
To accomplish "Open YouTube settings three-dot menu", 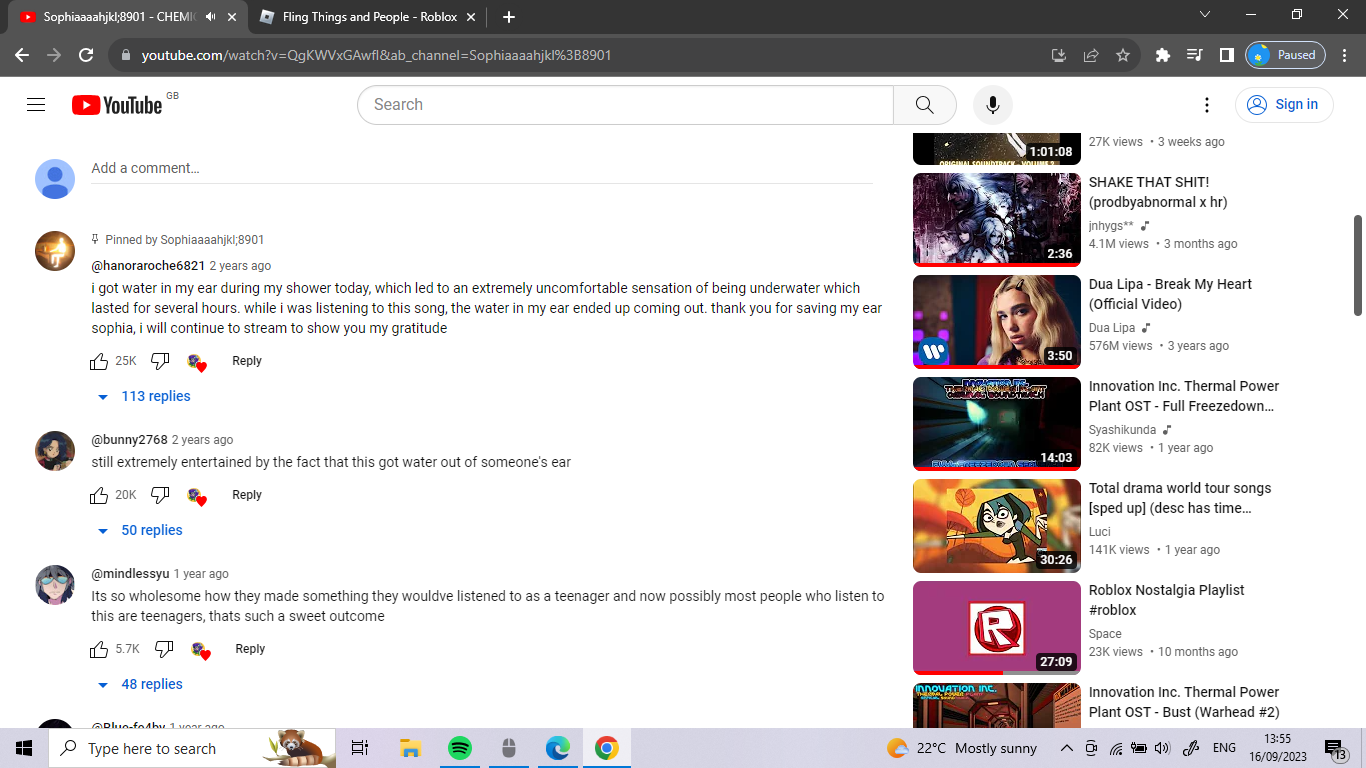I will (x=1207, y=105).
